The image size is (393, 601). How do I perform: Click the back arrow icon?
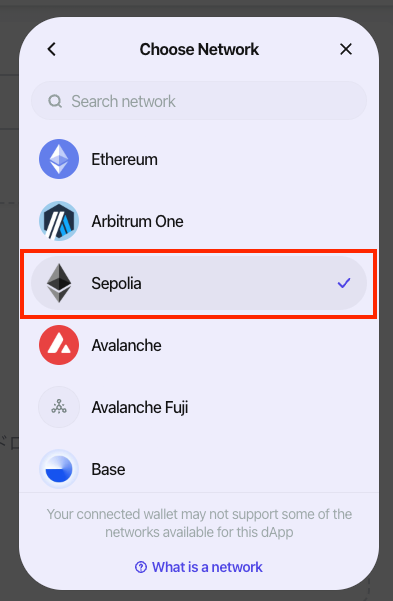tap(52, 49)
